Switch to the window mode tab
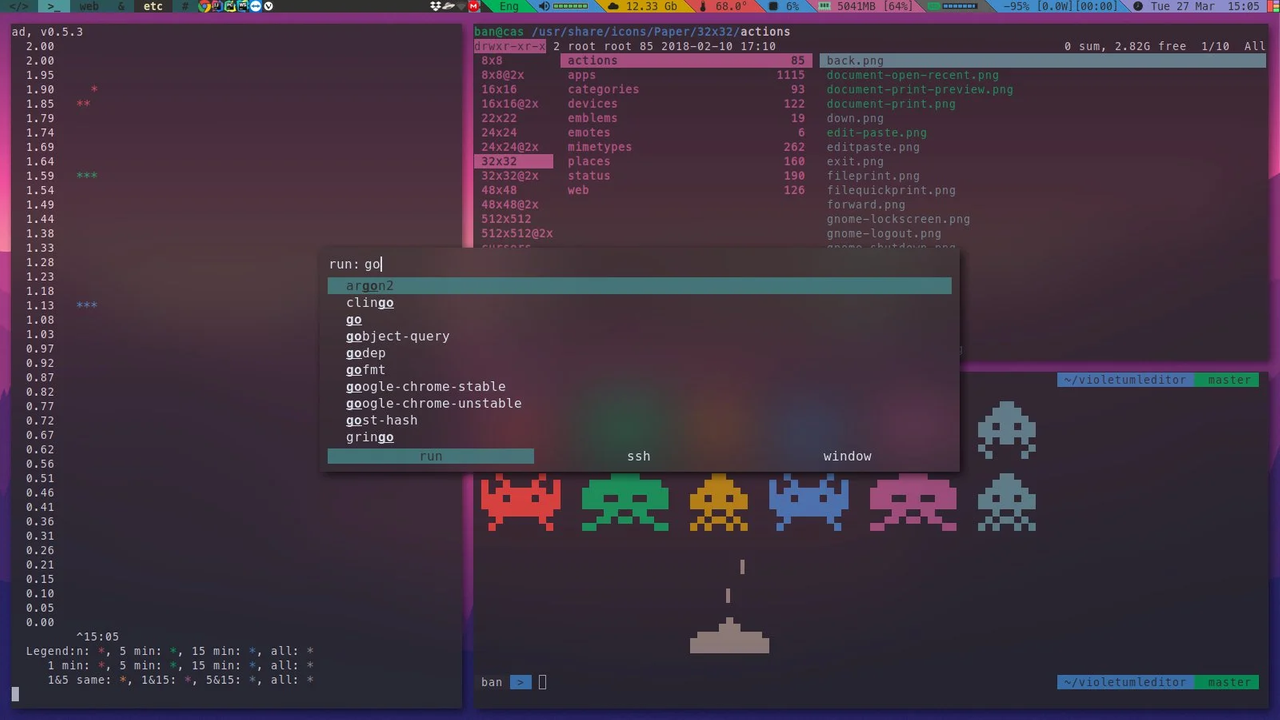 (x=847, y=456)
